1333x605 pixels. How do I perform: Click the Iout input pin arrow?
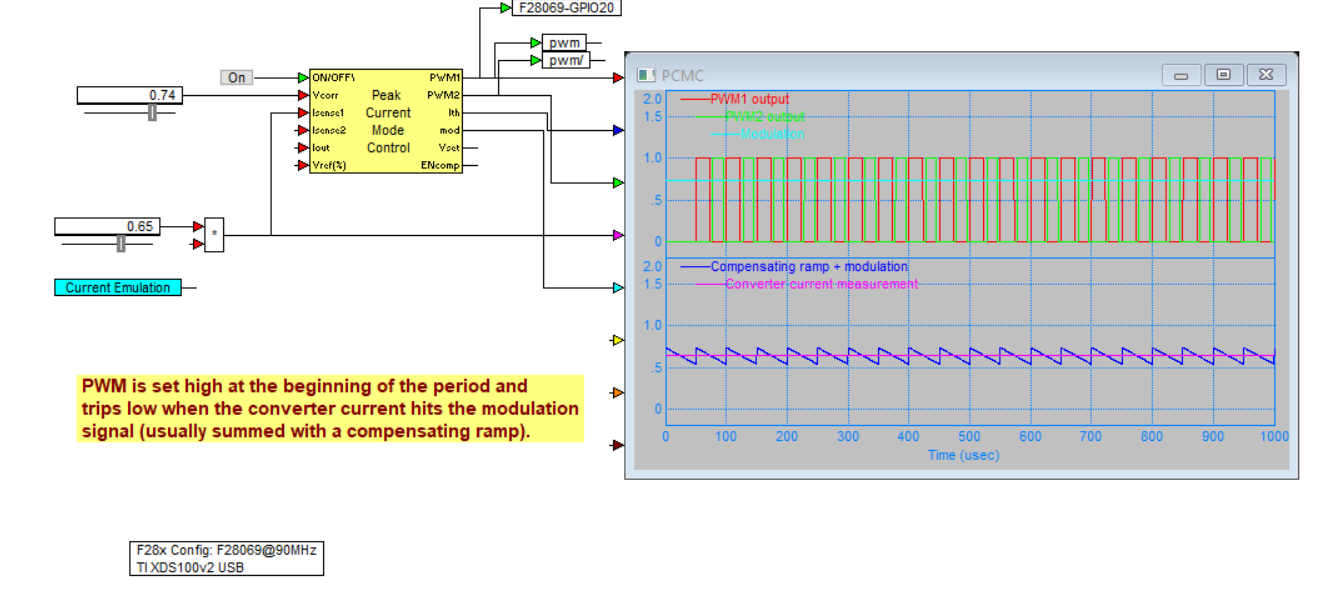pyautogui.click(x=303, y=148)
